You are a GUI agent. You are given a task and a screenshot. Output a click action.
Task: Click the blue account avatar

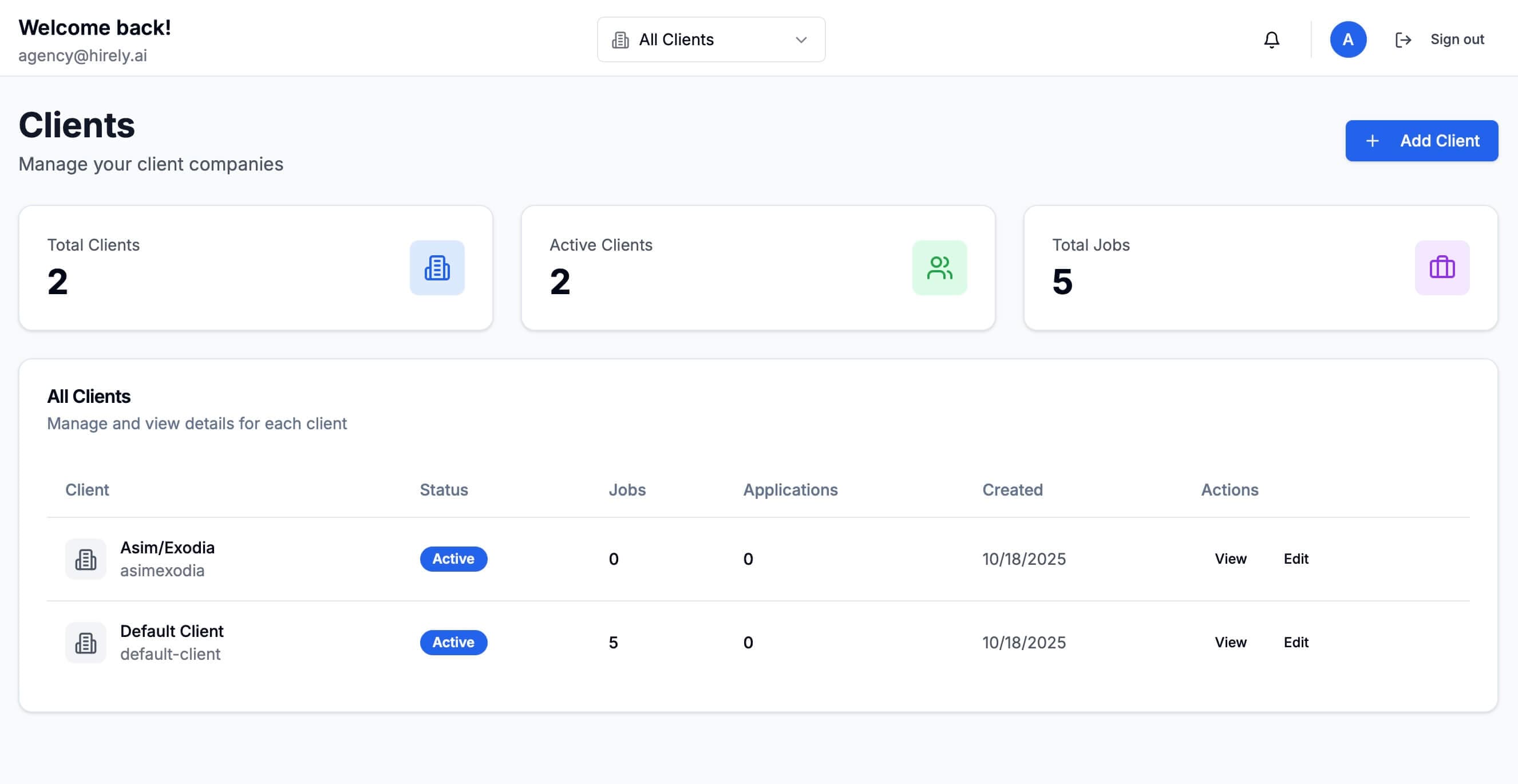tap(1349, 39)
